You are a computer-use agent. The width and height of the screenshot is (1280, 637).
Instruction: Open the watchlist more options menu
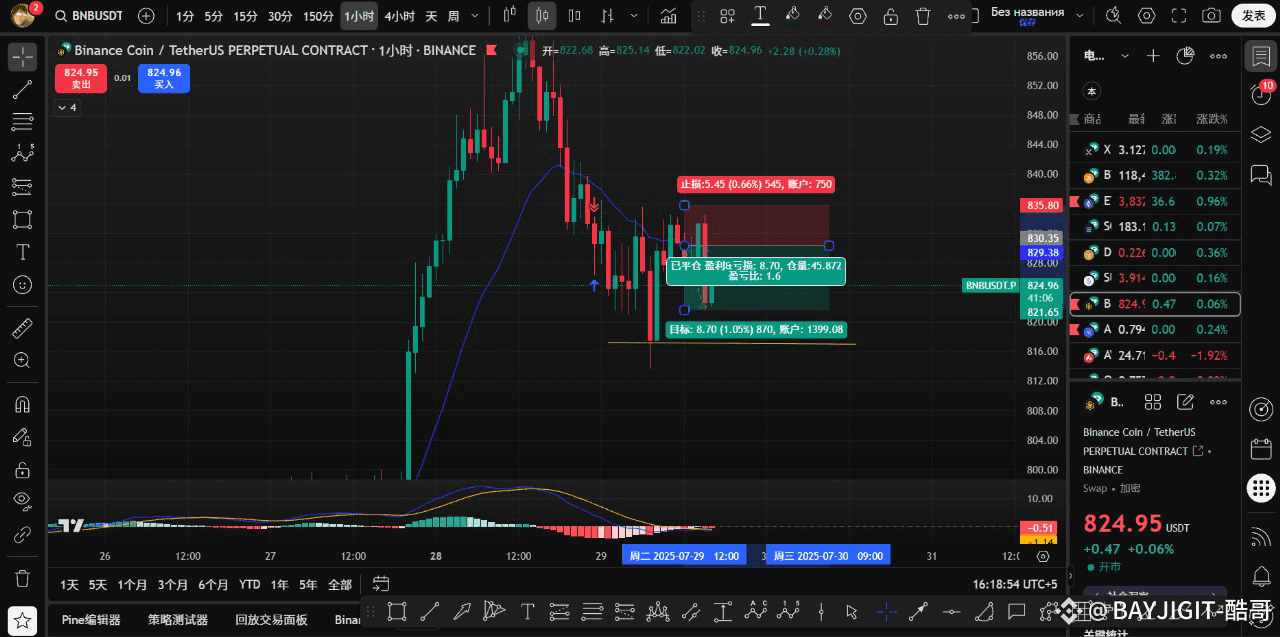[1218, 57]
